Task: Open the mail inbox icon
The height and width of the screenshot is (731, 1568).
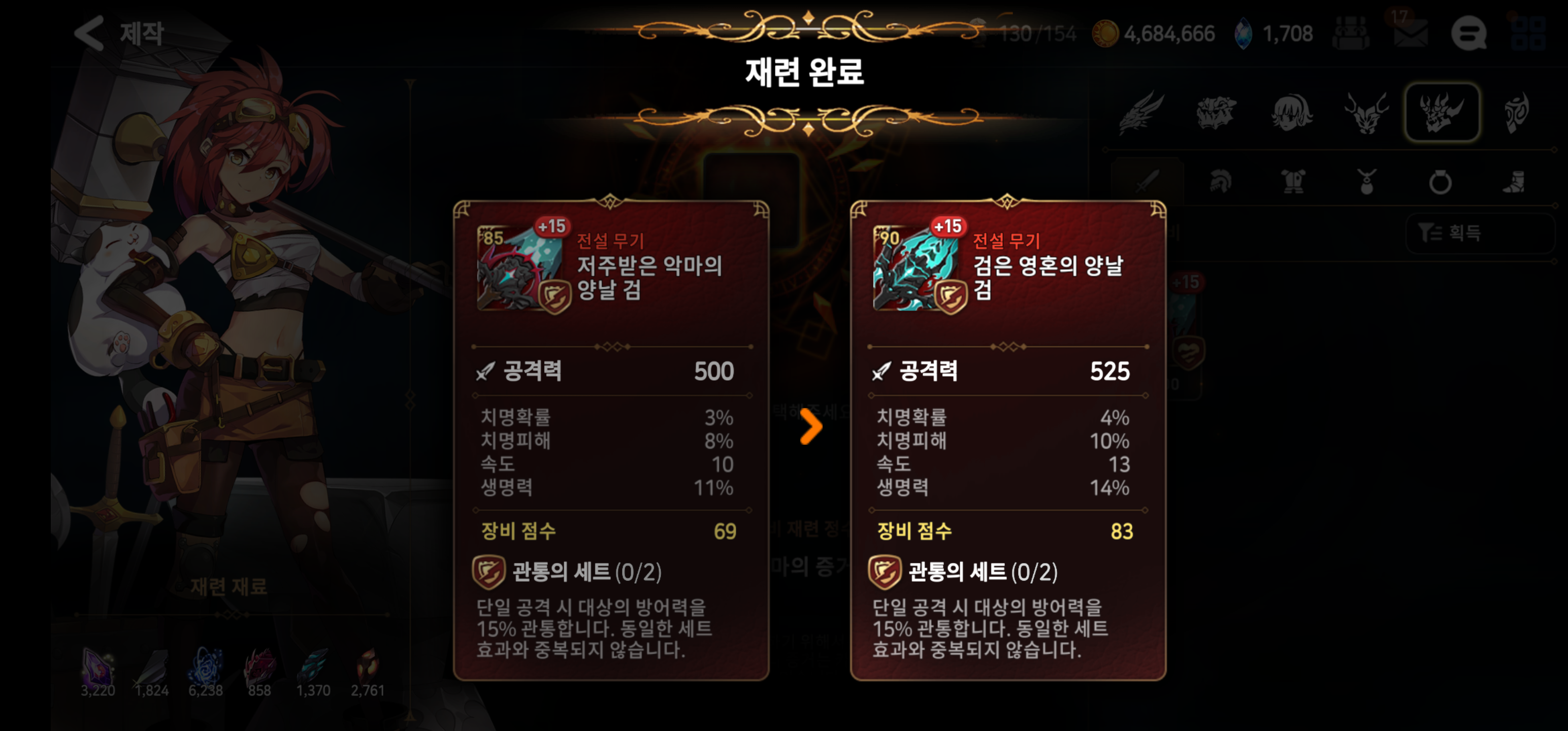Action: point(1411,34)
